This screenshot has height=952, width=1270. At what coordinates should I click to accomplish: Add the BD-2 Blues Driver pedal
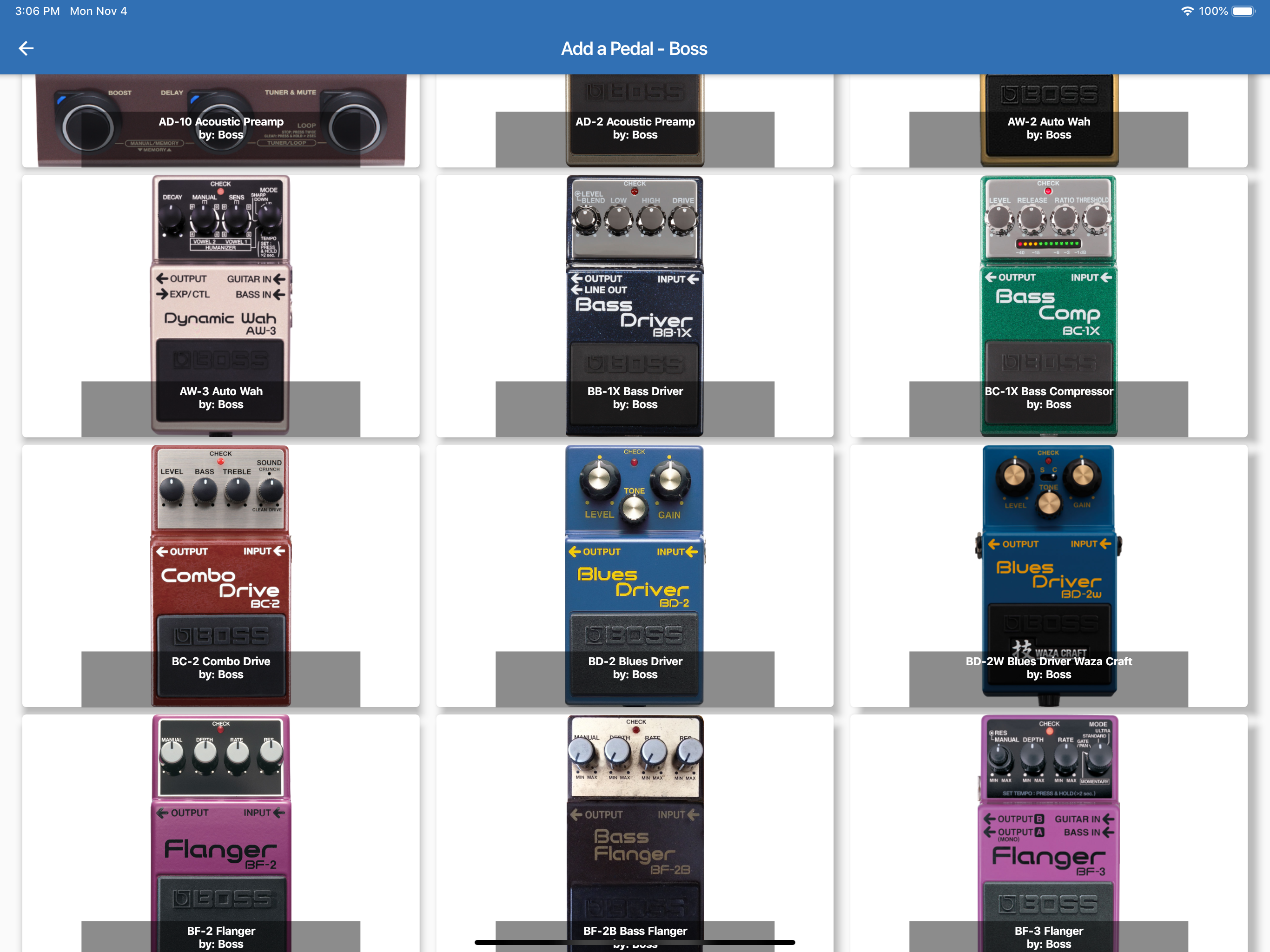pyautogui.click(x=635, y=575)
